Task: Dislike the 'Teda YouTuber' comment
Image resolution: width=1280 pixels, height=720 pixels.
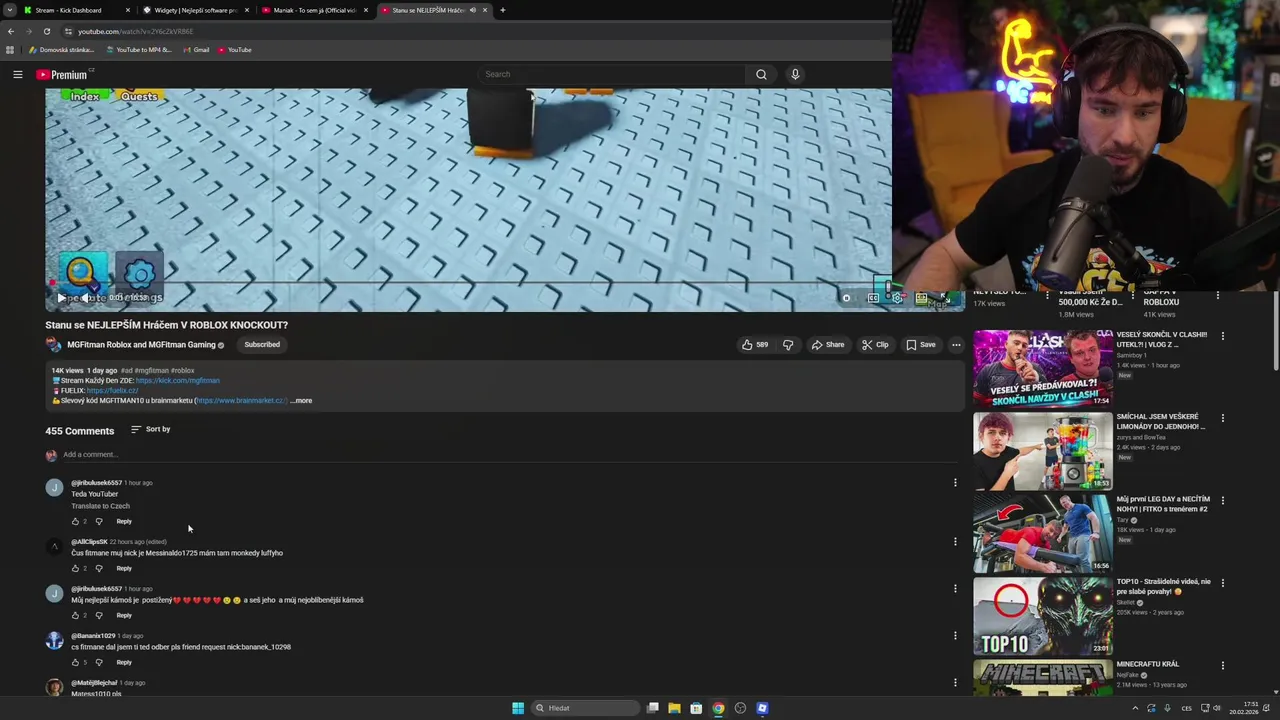Action: pyautogui.click(x=98, y=522)
